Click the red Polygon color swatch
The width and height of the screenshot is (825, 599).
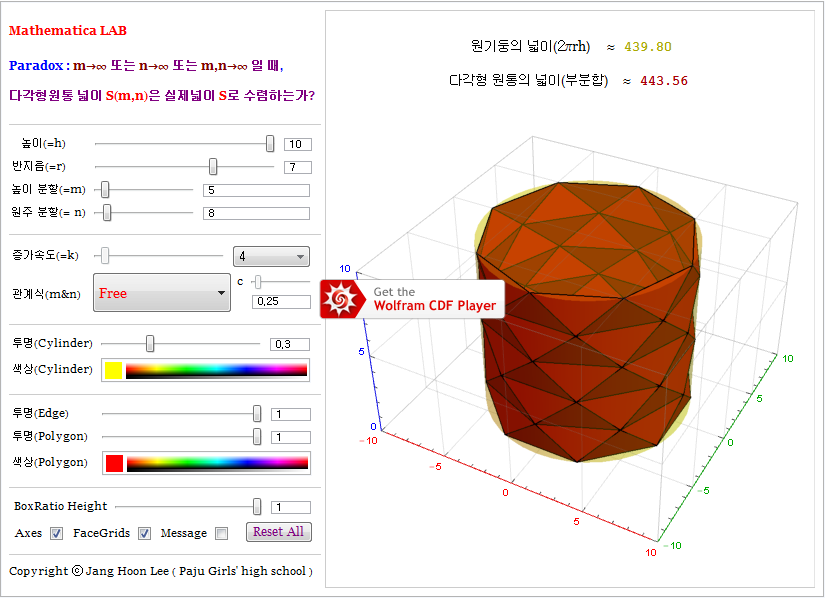114,463
